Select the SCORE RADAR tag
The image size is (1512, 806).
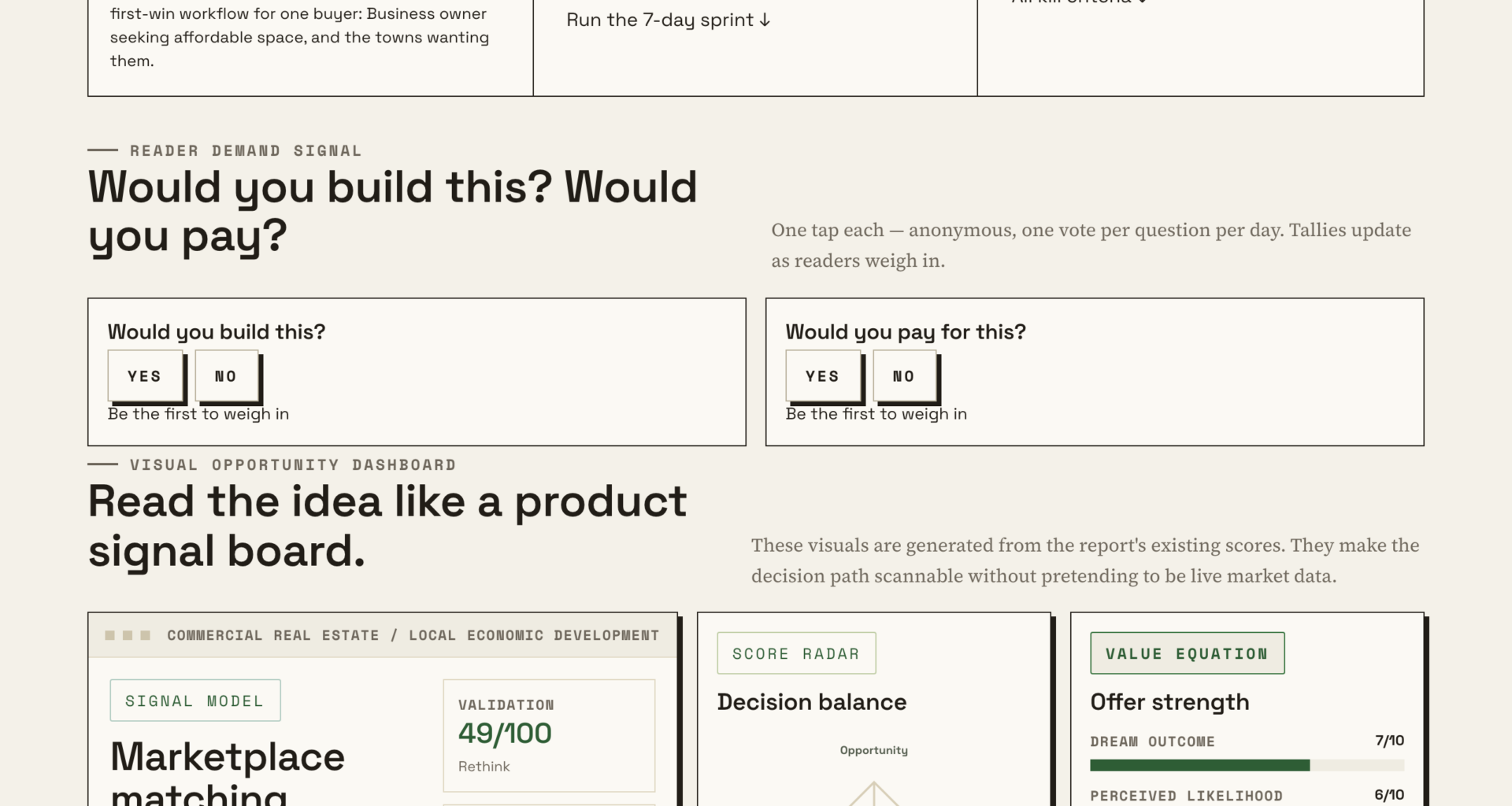coord(796,653)
